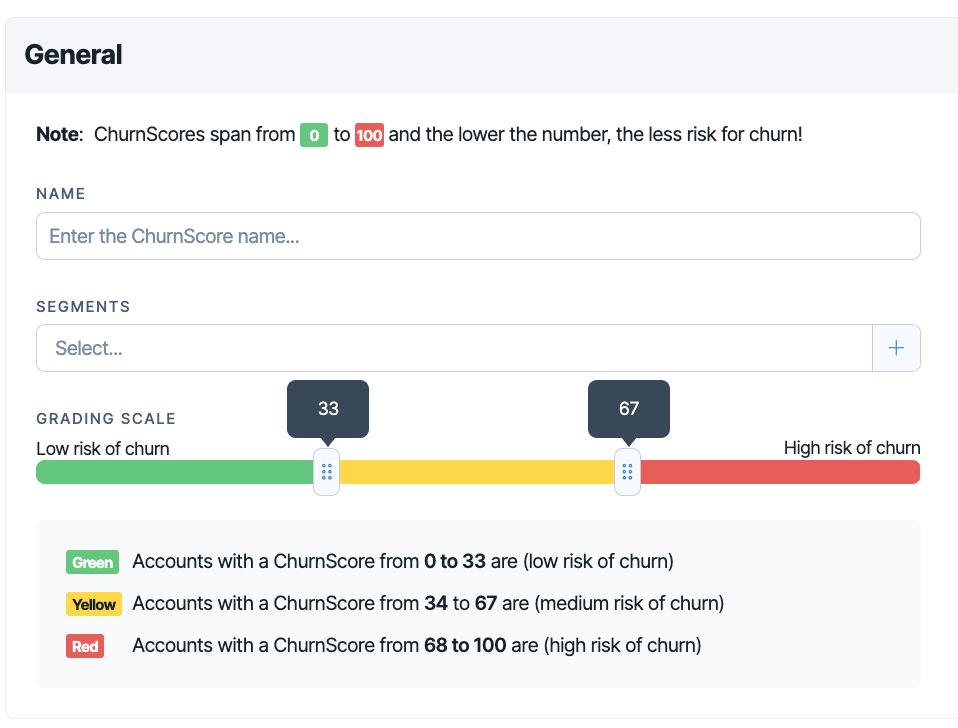The width and height of the screenshot is (958, 728).
Task: Click the General section heading
Action: [x=73, y=54]
